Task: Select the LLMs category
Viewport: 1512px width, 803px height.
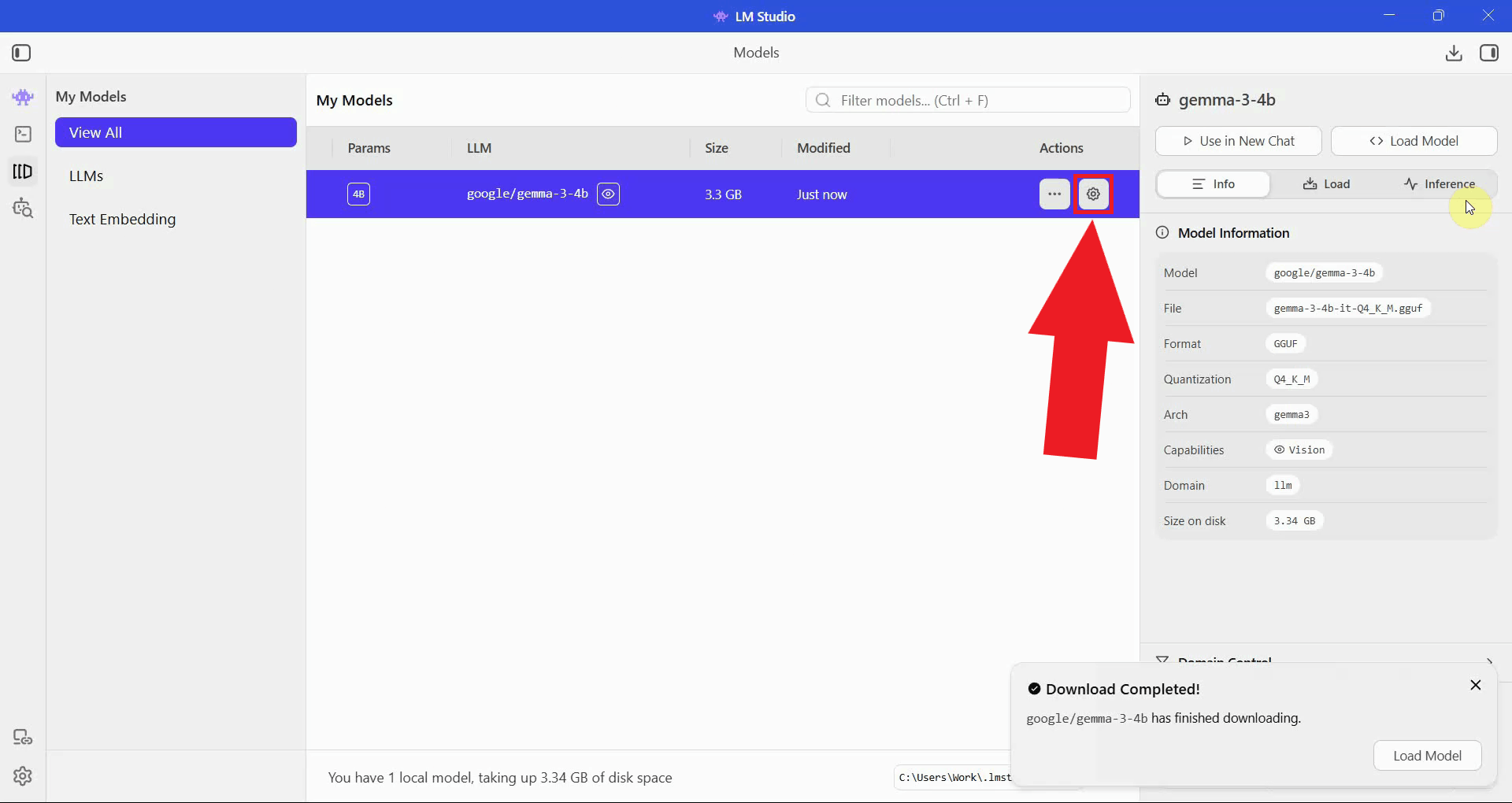Action: (x=86, y=176)
